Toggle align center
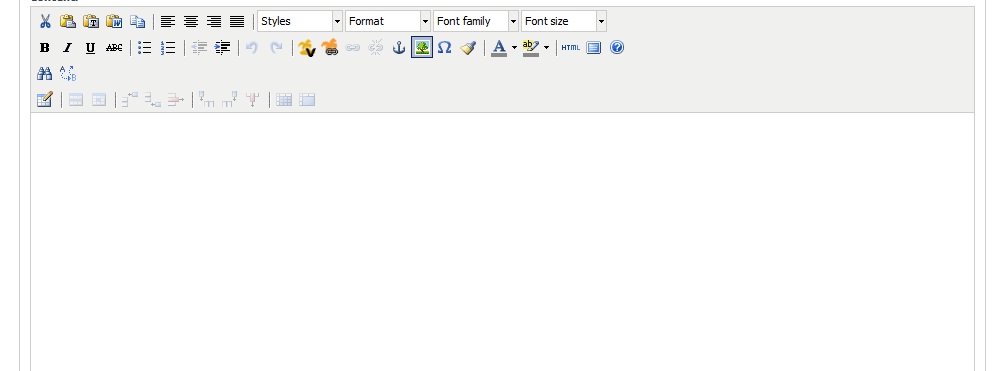Image resolution: width=1000 pixels, height=371 pixels. (191, 21)
